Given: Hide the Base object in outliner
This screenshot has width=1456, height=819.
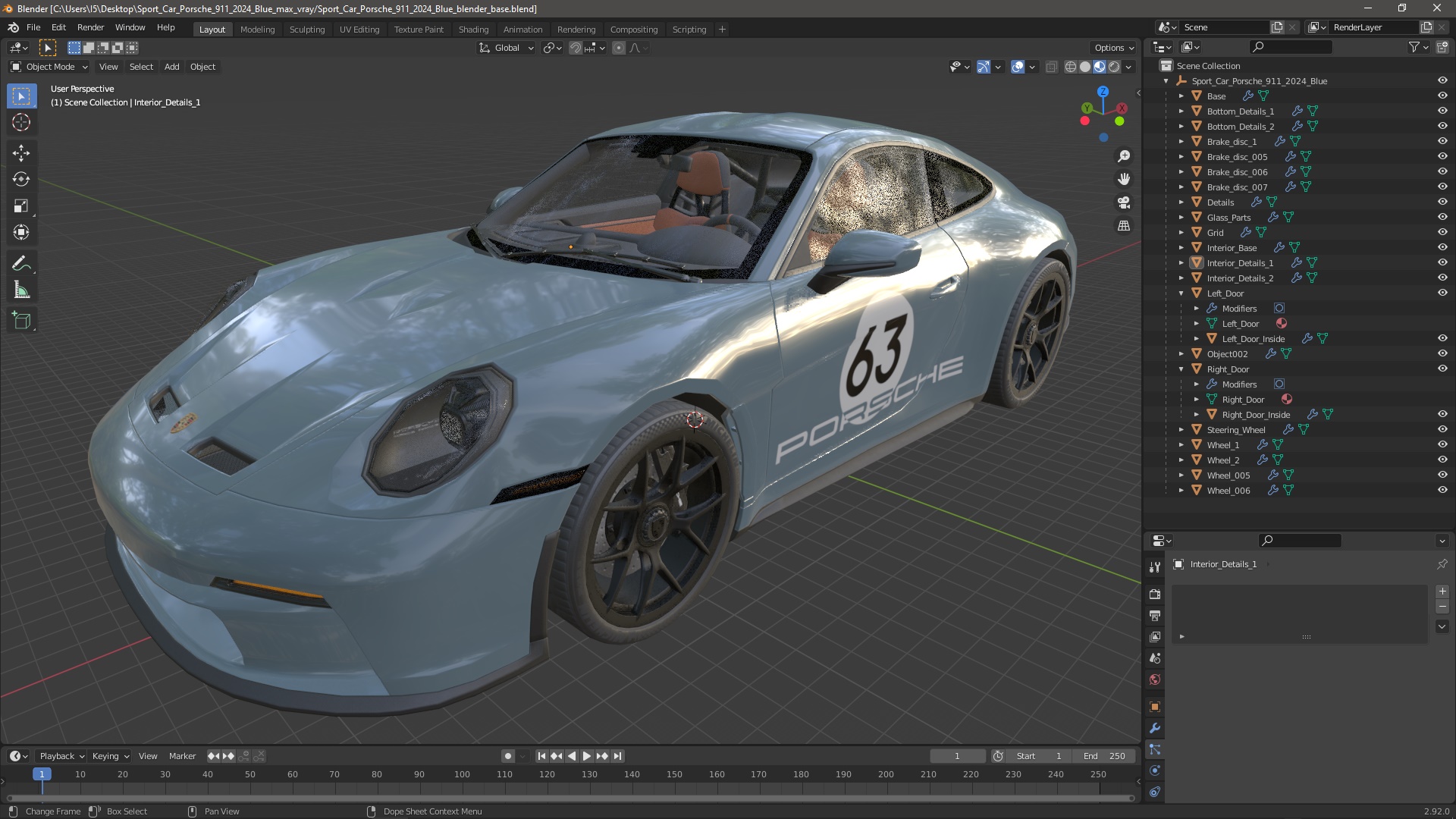Looking at the screenshot, I should [1442, 96].
